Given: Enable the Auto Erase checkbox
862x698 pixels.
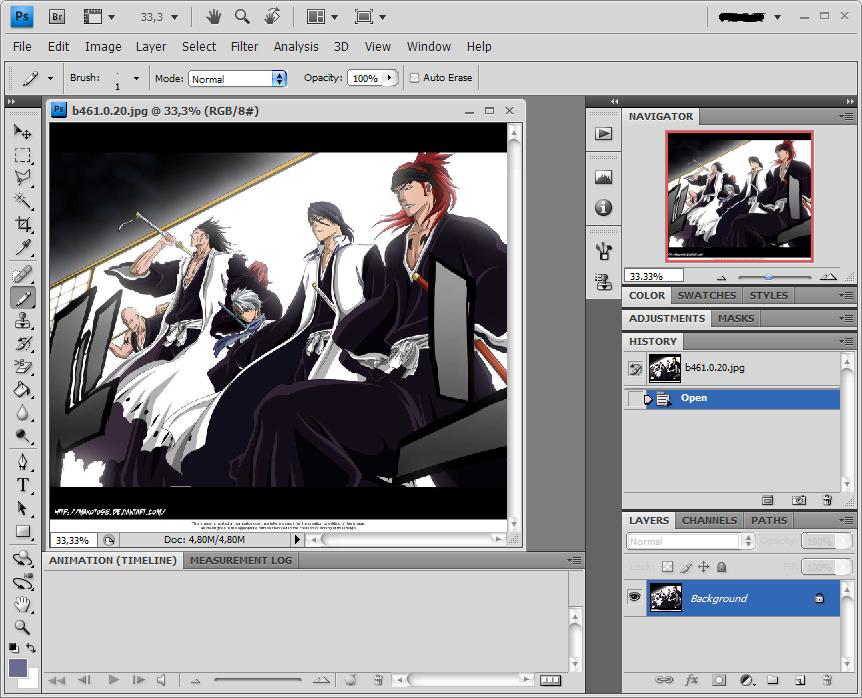Looking at the screenshot, I should pos(415,78).
